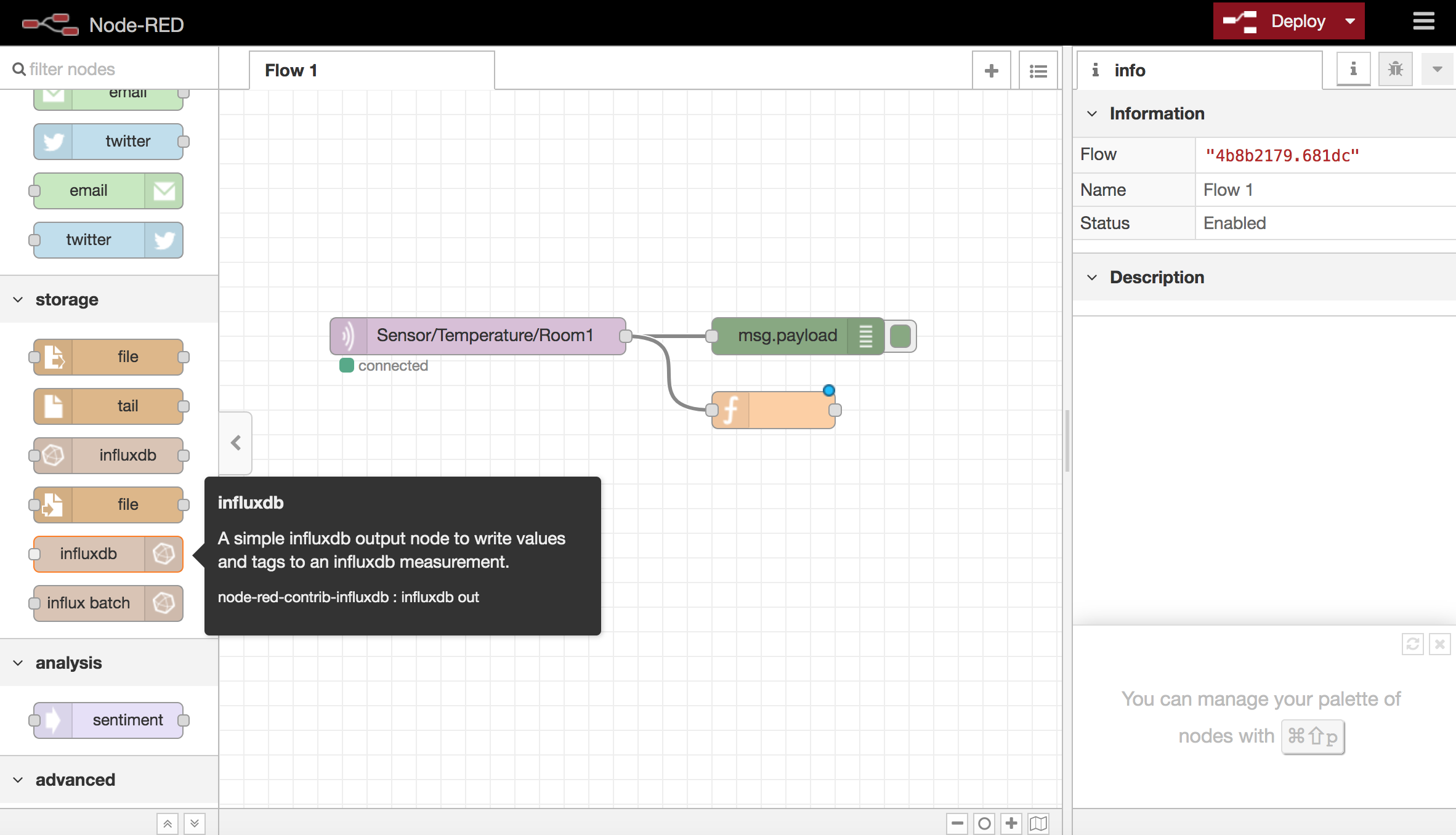Click the Name value Flow 1
The height and width of the screenshot is (835, 1456).
tap(1228, 190)
